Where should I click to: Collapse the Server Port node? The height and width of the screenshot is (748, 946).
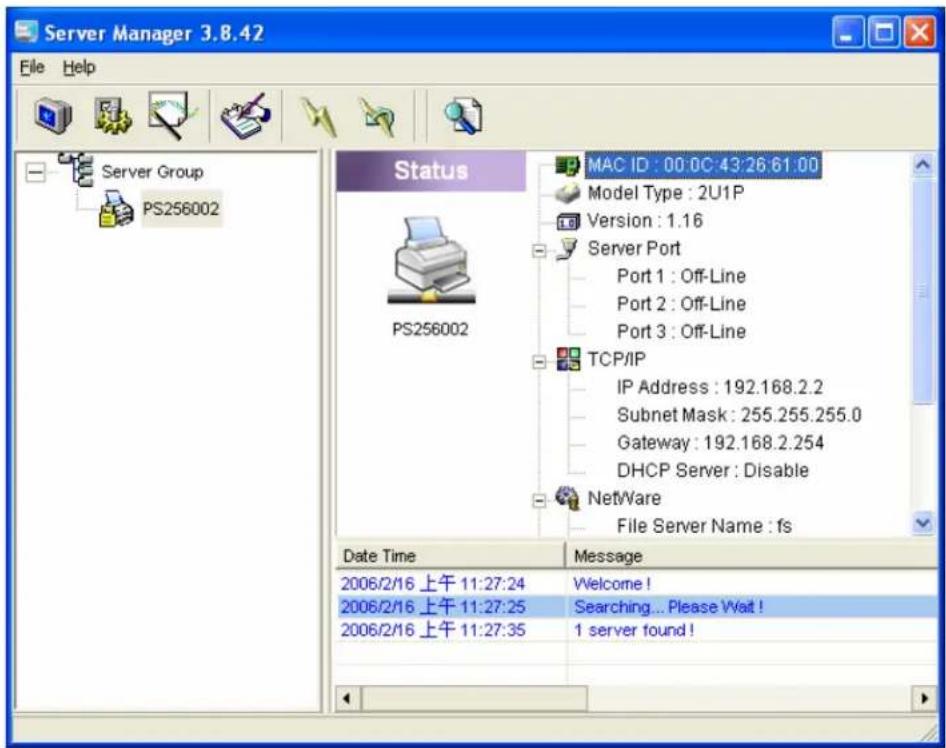pos(539,250)
